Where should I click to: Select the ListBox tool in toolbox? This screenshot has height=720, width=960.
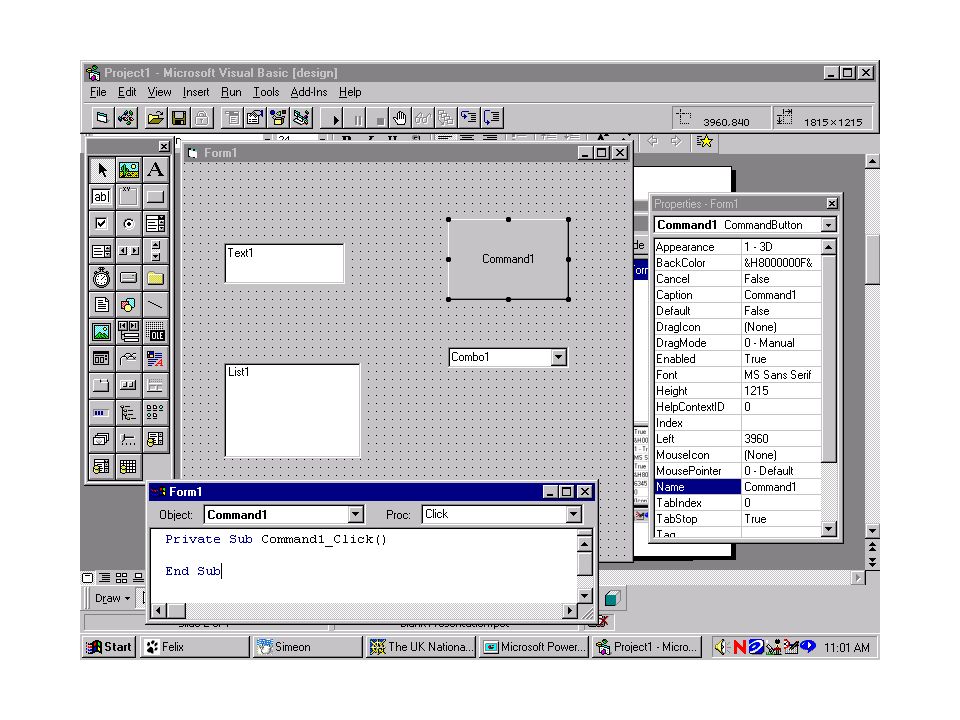102,251
